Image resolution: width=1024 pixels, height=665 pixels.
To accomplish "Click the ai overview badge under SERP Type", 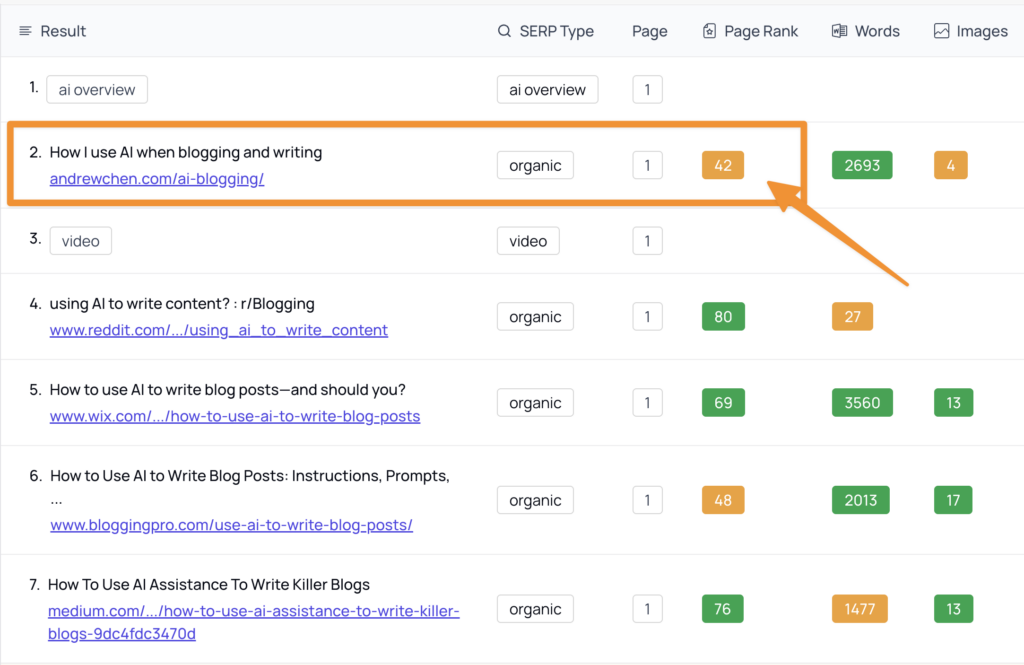I will (x=547, y=90).
